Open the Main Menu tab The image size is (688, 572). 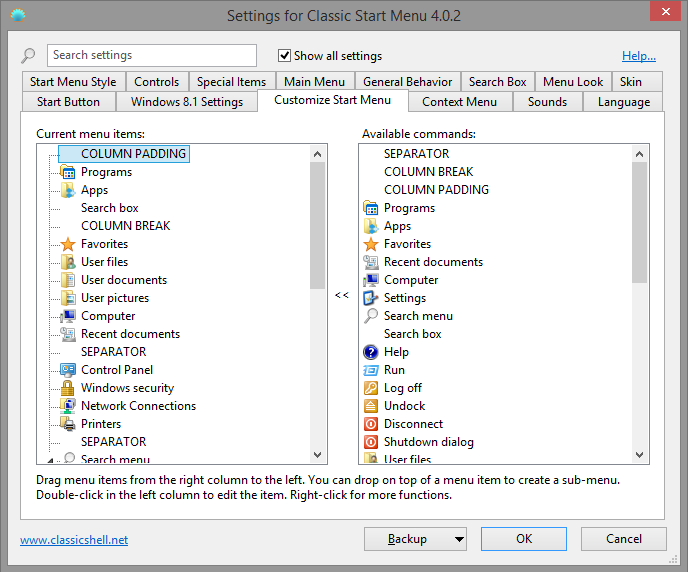pos(314,82)
